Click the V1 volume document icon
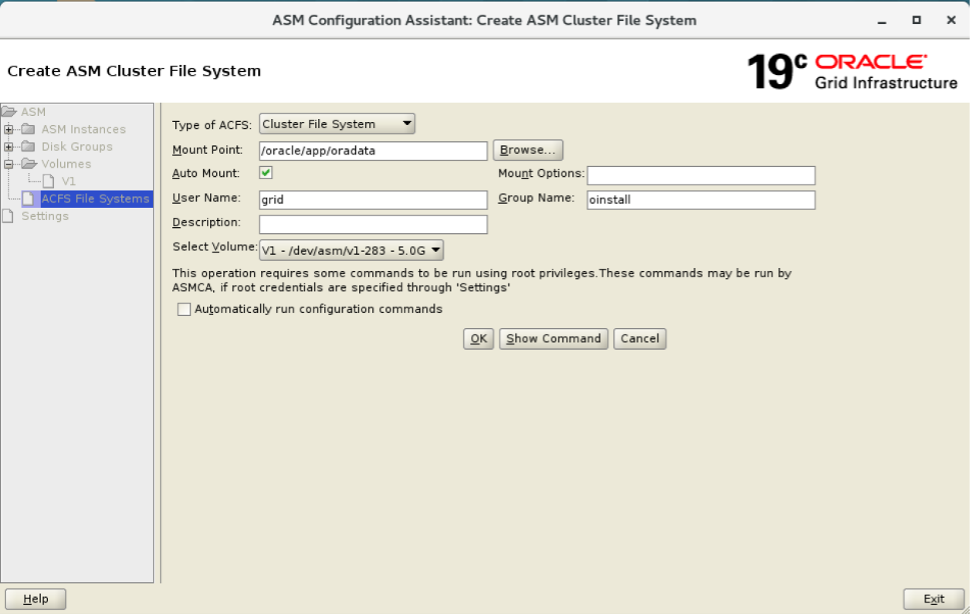 click(x=48, y=182)
